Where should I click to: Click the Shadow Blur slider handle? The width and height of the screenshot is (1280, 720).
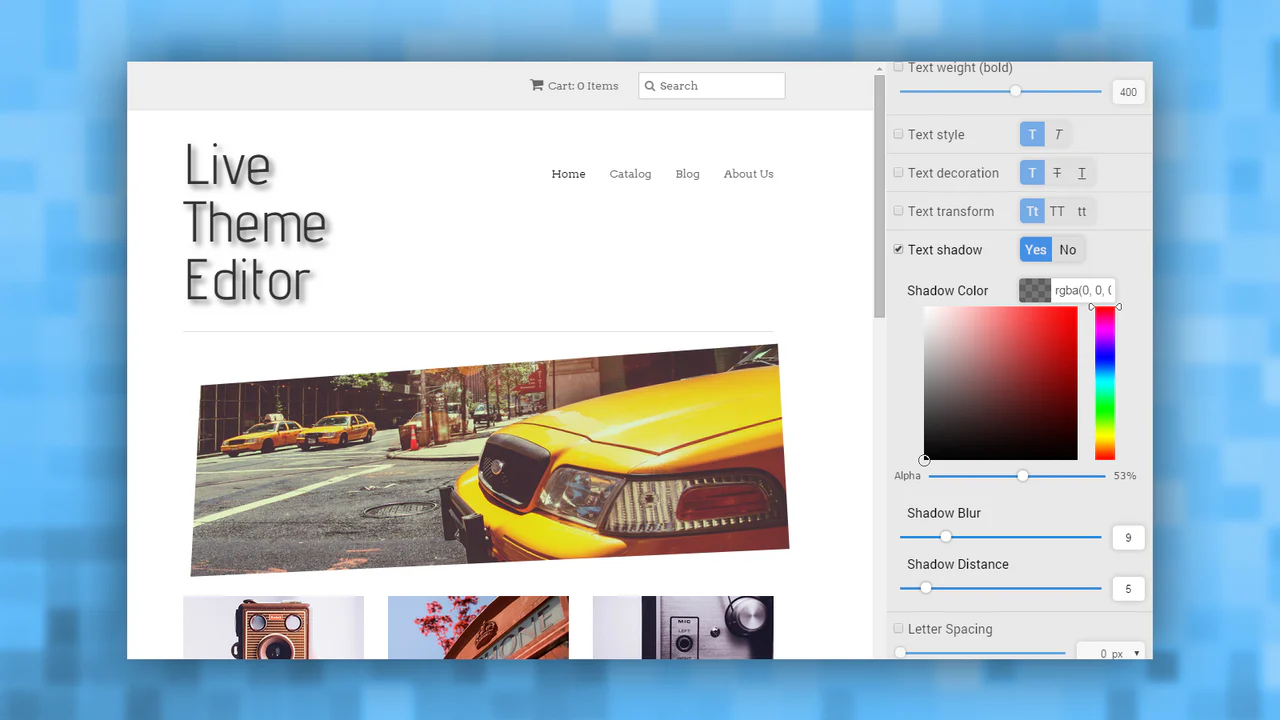coord(945,537)
